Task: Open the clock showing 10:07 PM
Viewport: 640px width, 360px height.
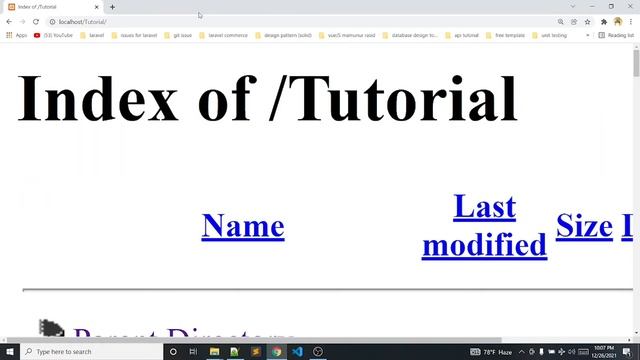Action: (x=604, y=352)
